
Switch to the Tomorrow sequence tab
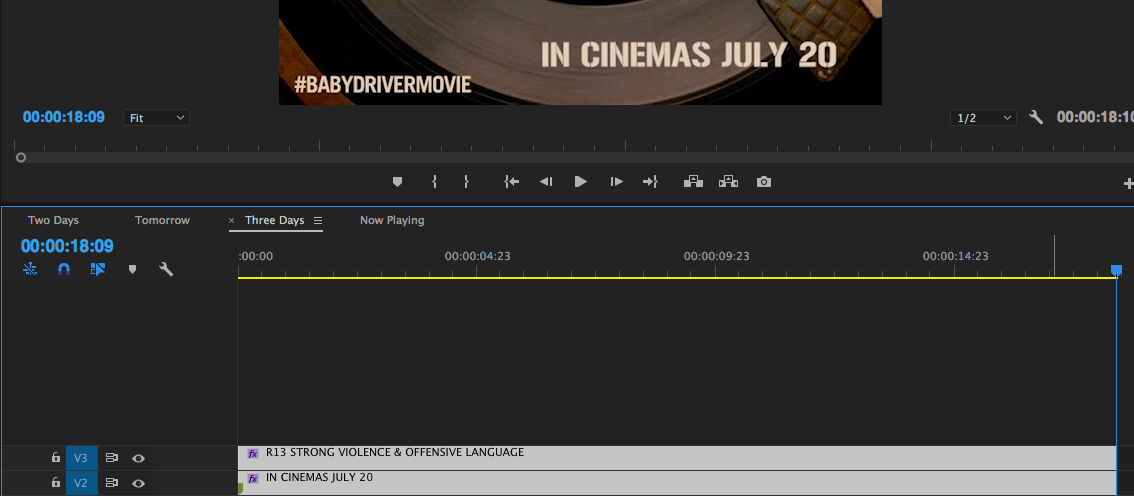coord(162,221)
